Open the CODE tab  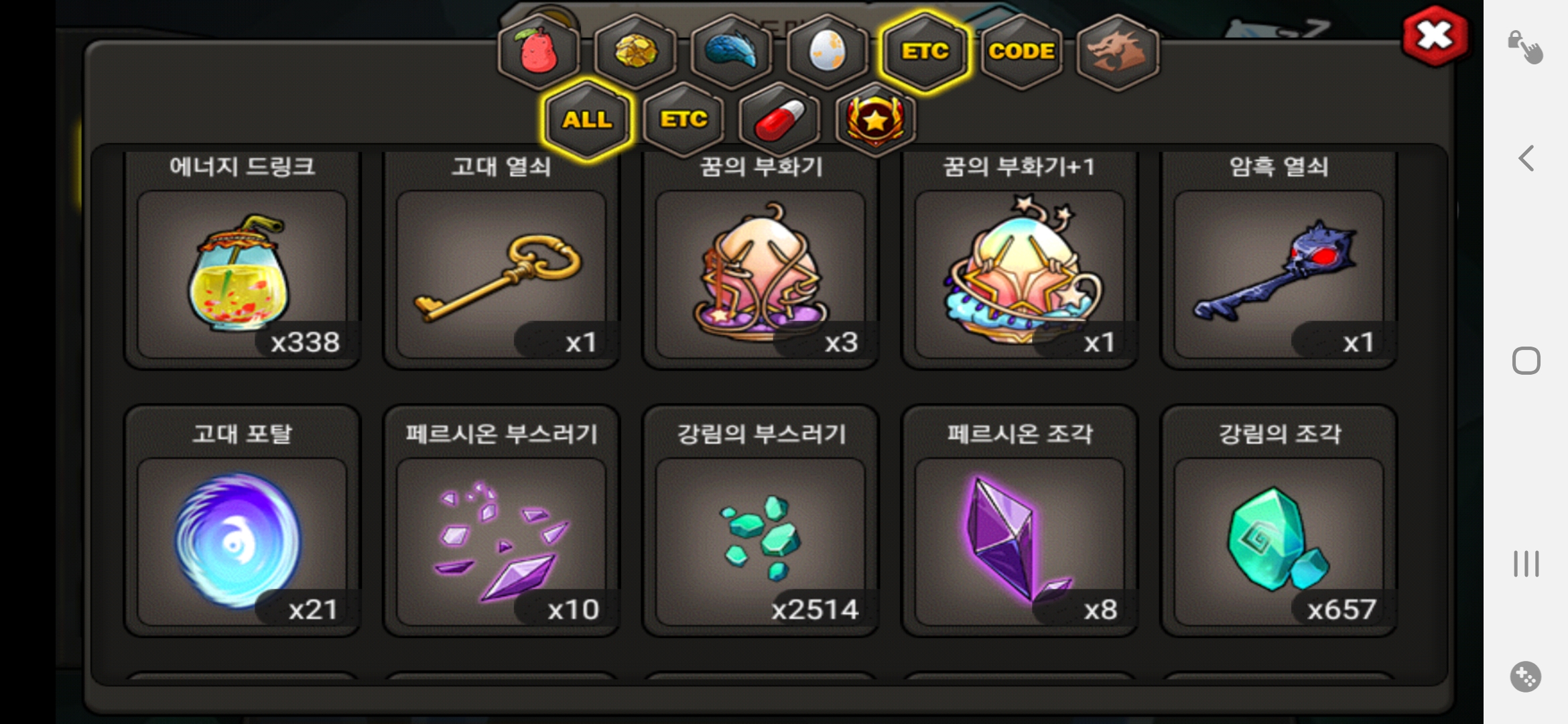point(1021,52)
